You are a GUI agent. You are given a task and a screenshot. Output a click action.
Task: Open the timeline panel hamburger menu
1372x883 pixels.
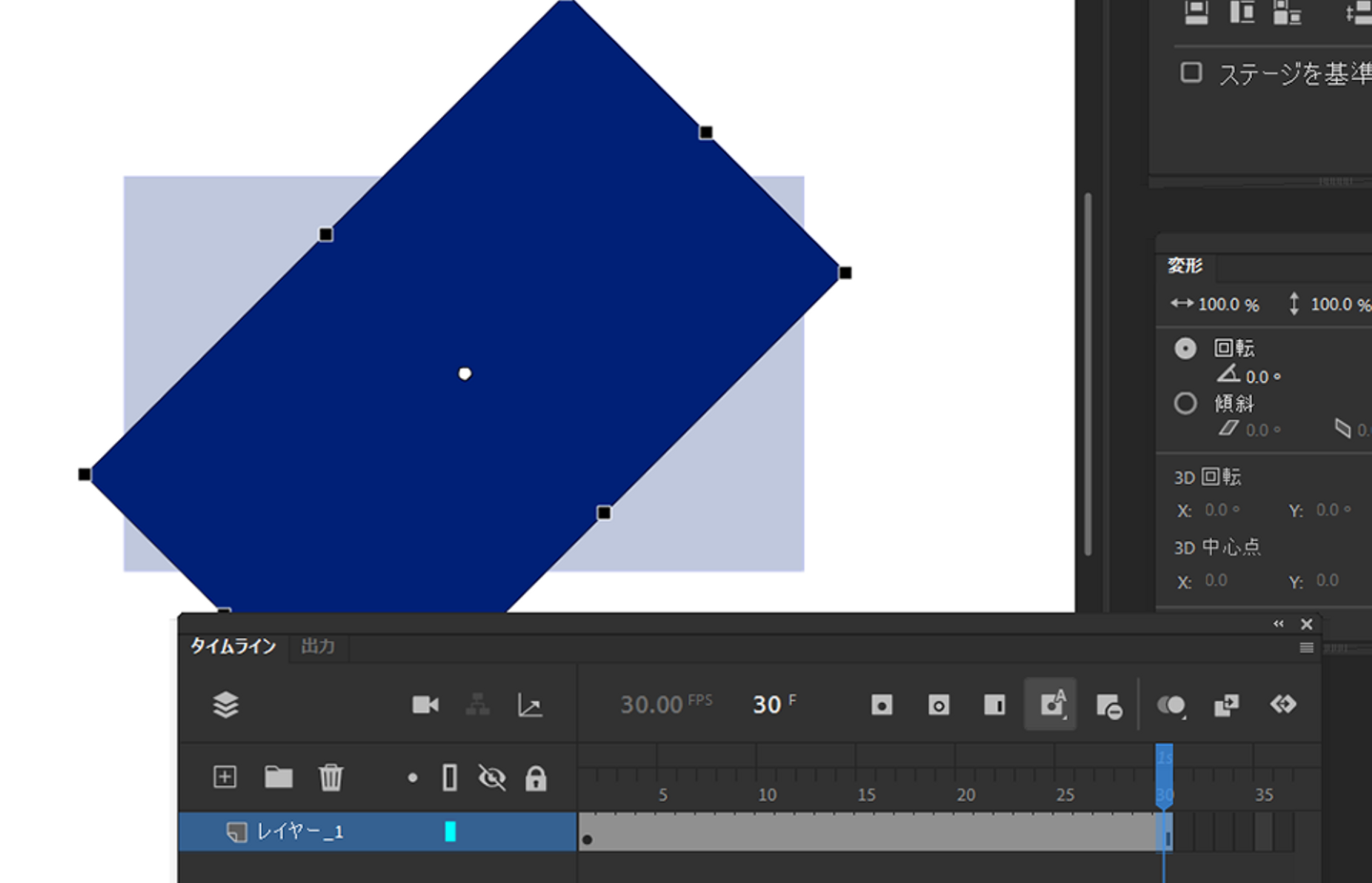pos(1306,648)
